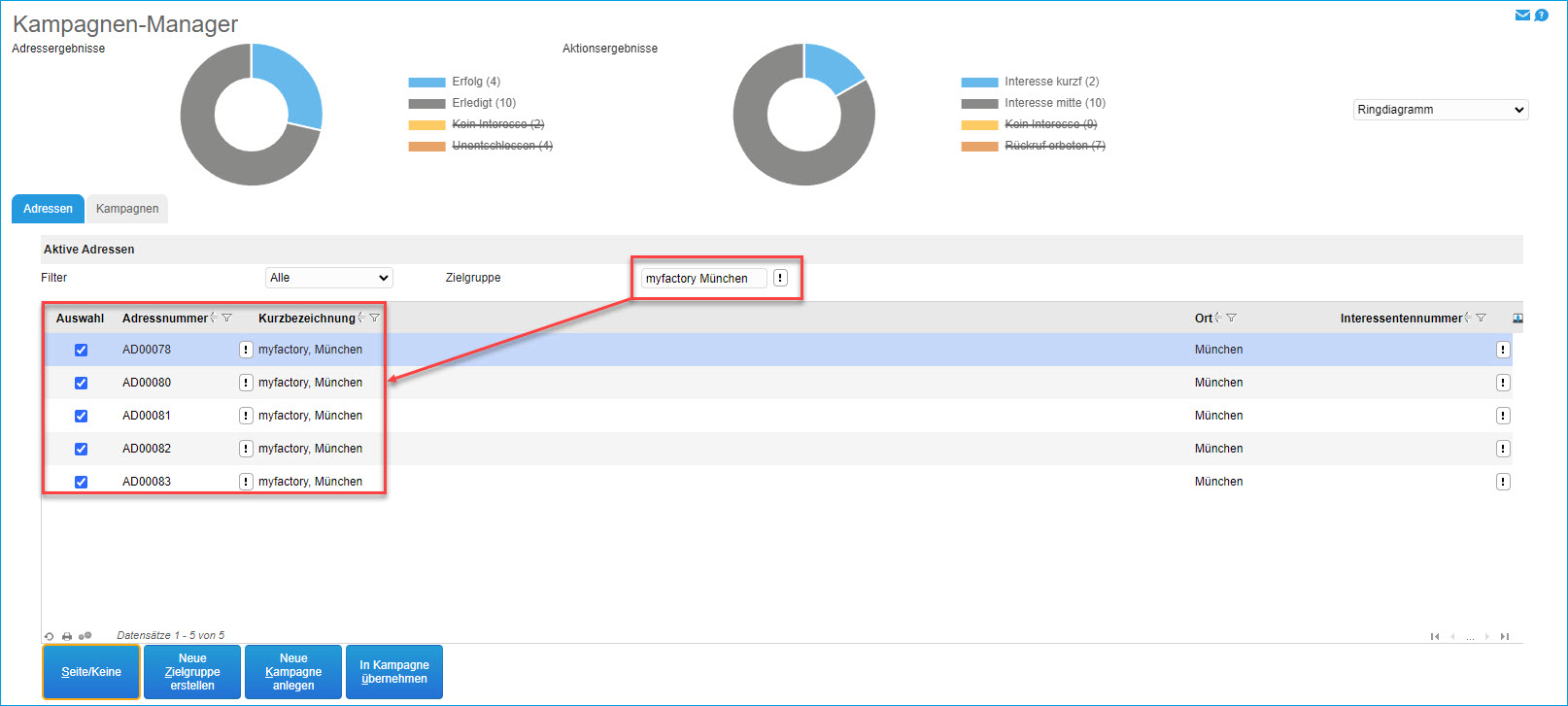Toggle the checkbox for address AD00083
The width and height of the screenshot is (1568, 706).
[x=82, y=482]
